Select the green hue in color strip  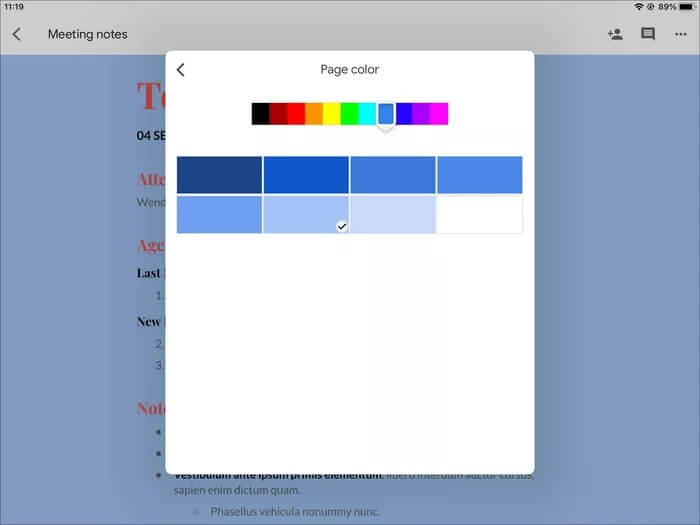[350, 114]
